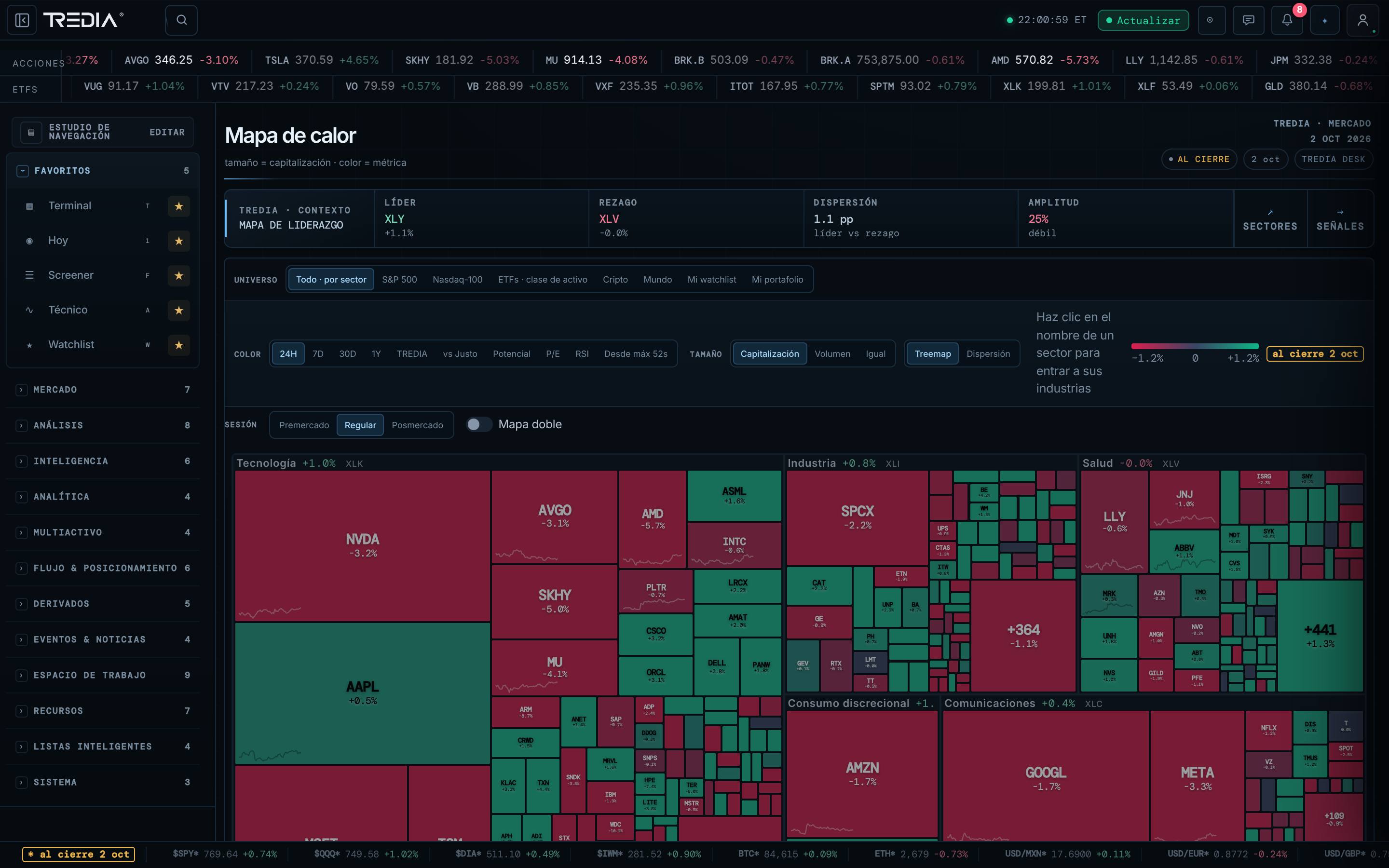This screenshot has height=868, width=1389.
Task: Open notifications bell with badge
Action: [1287, 20]
